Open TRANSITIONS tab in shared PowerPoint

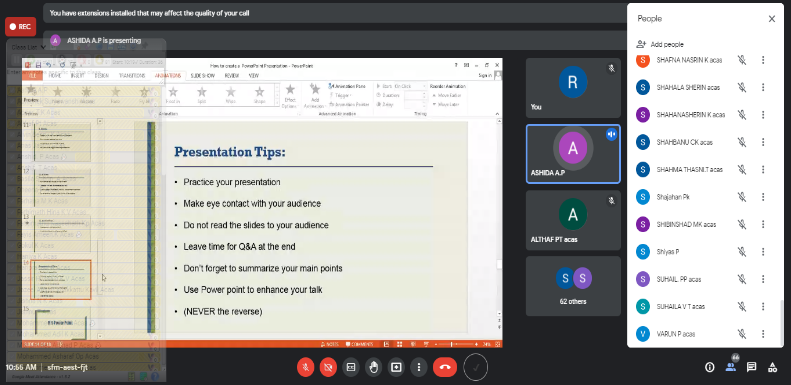(x=132, y=76)
